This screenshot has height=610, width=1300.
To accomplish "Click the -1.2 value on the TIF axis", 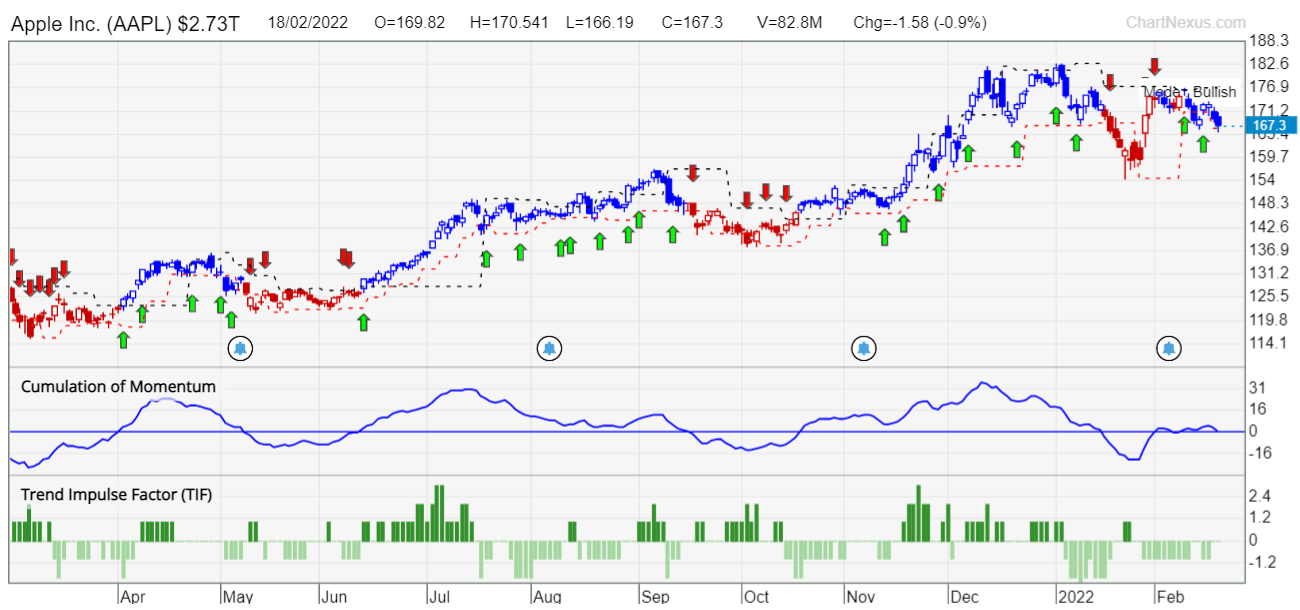I will [x=1261, y=562].
